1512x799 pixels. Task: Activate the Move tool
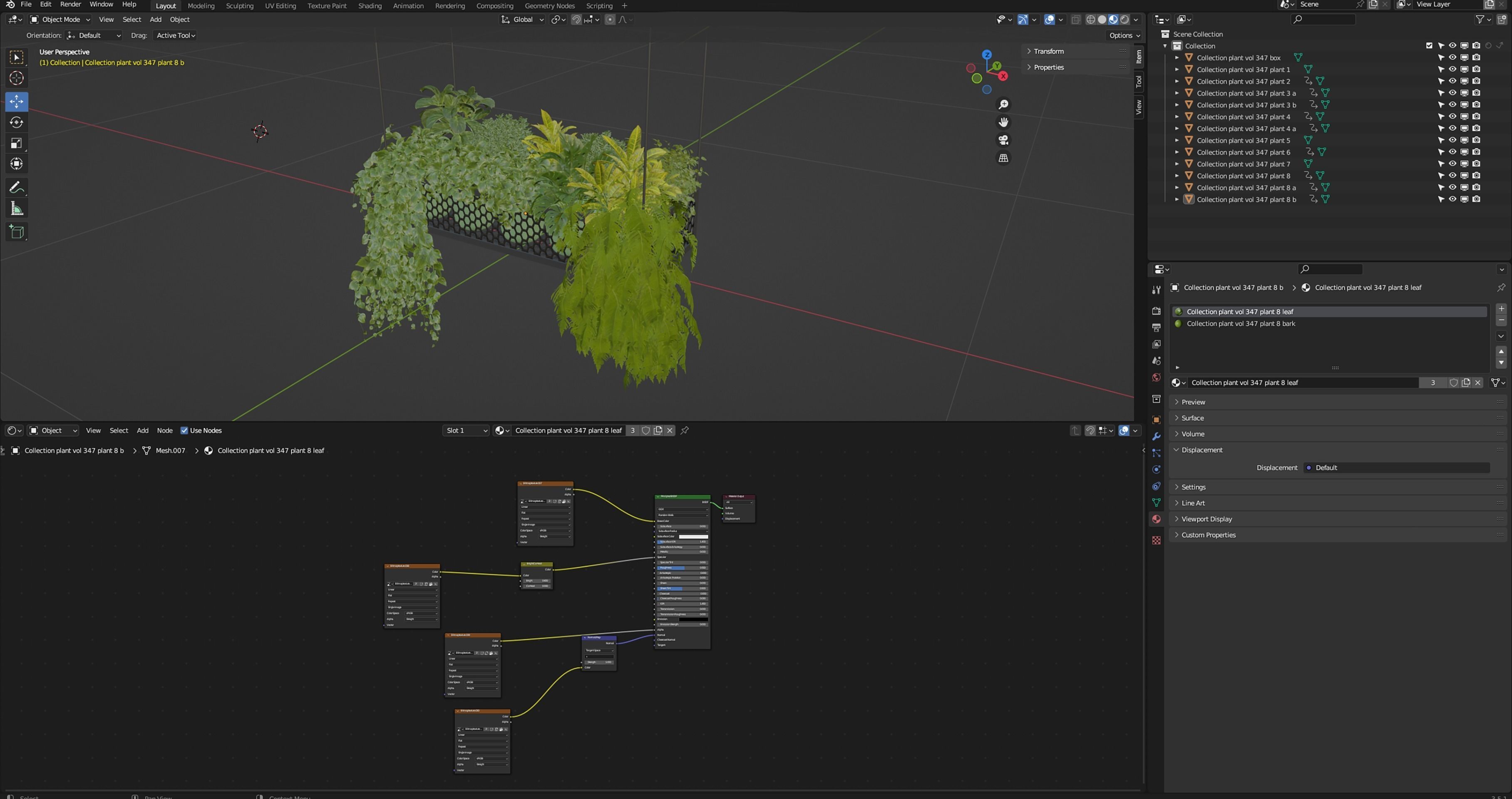tap(16, 101)
